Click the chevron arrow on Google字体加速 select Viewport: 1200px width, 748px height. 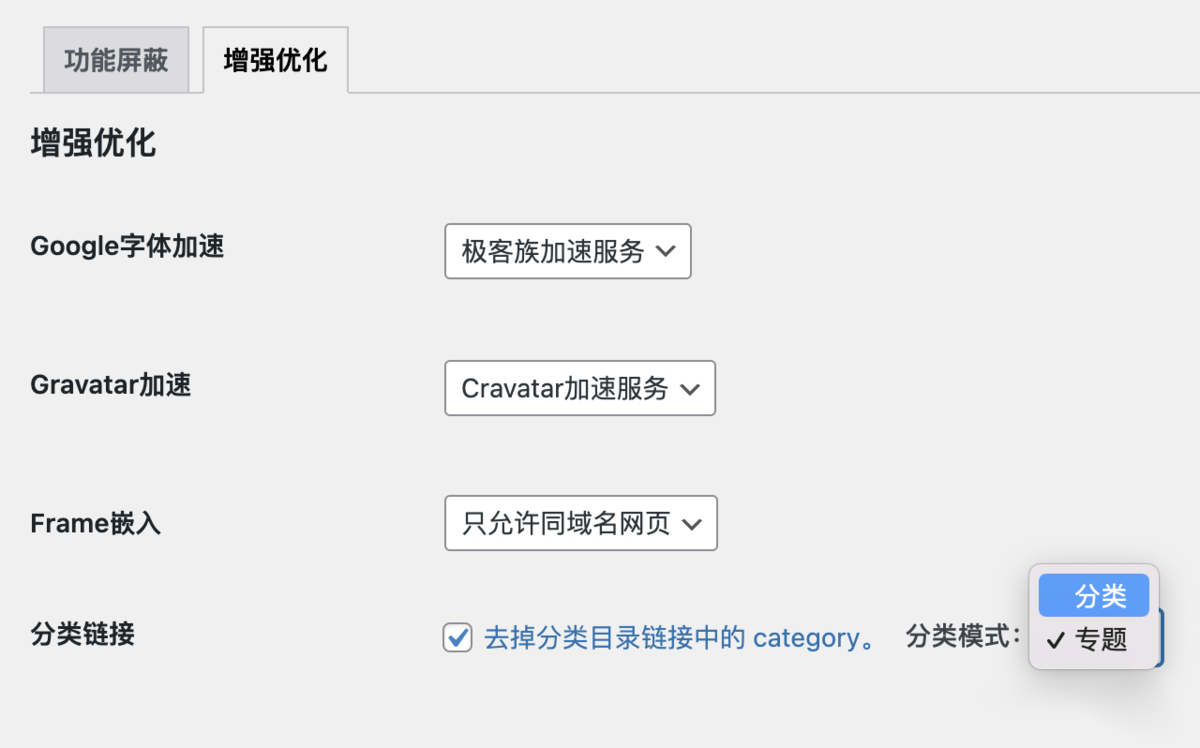pyautogui.click(x=666, y=251)
